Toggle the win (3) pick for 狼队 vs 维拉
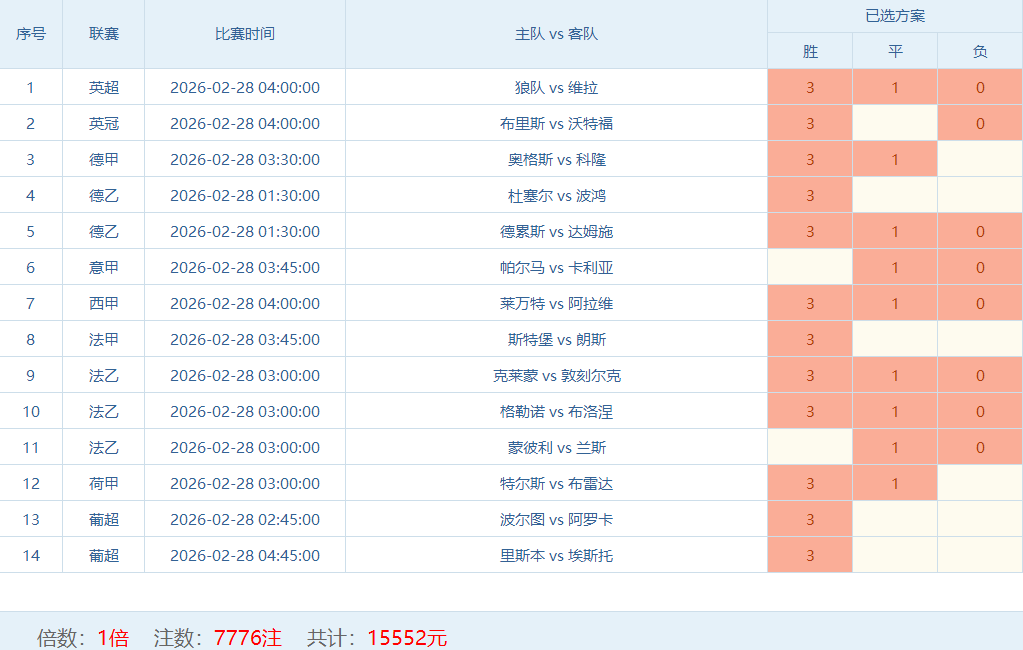 click(810, 87)
